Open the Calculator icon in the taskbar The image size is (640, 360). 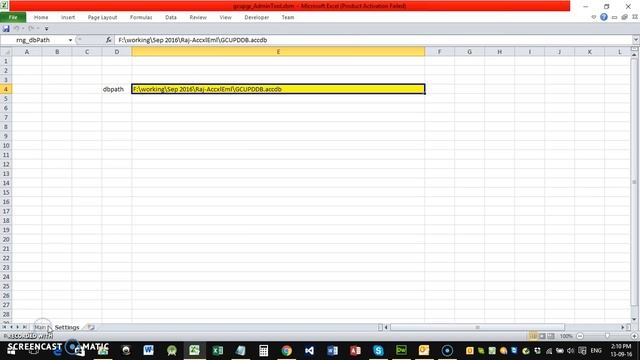point(263,350)
